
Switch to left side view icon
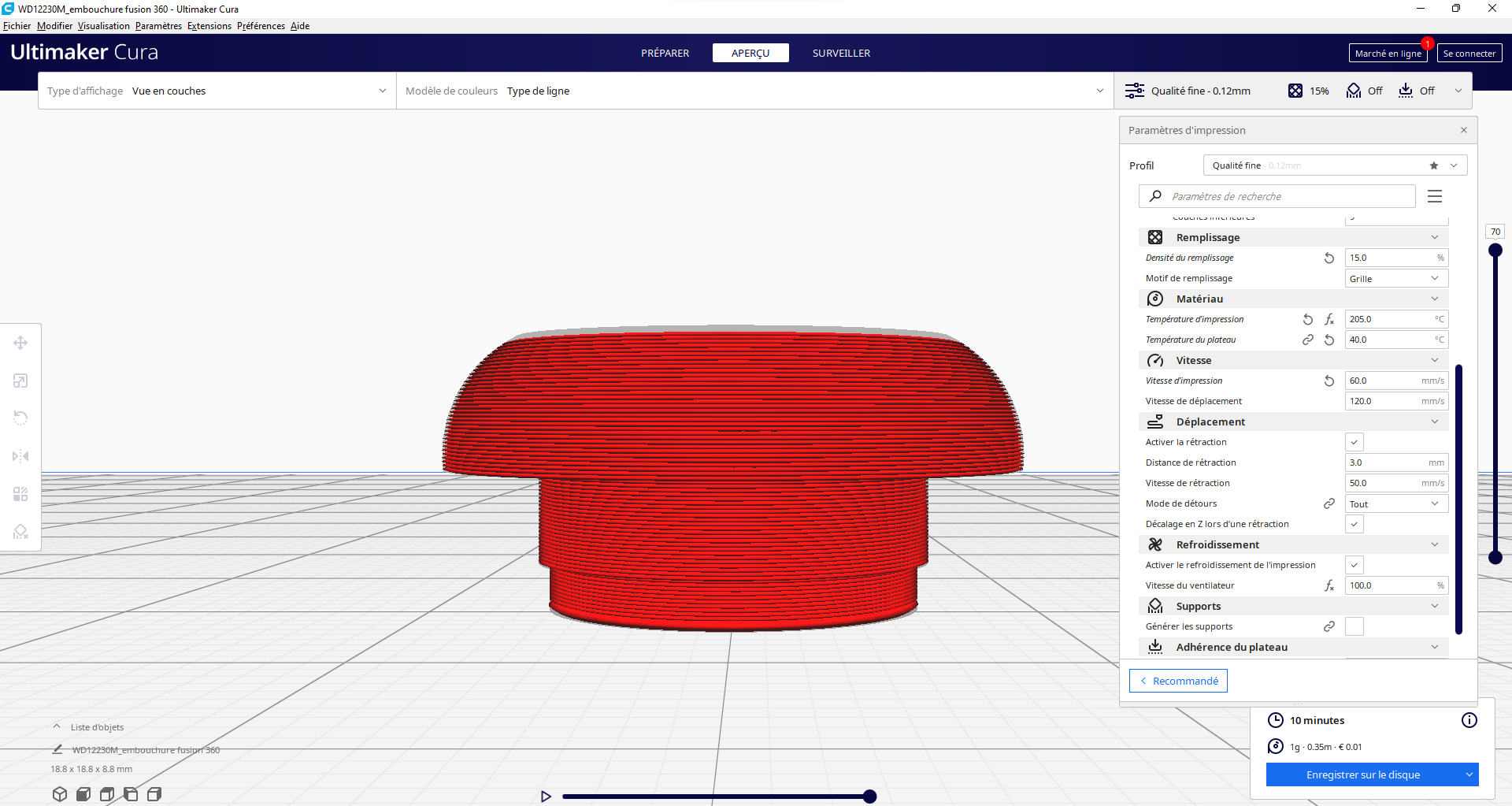point(131,794)
